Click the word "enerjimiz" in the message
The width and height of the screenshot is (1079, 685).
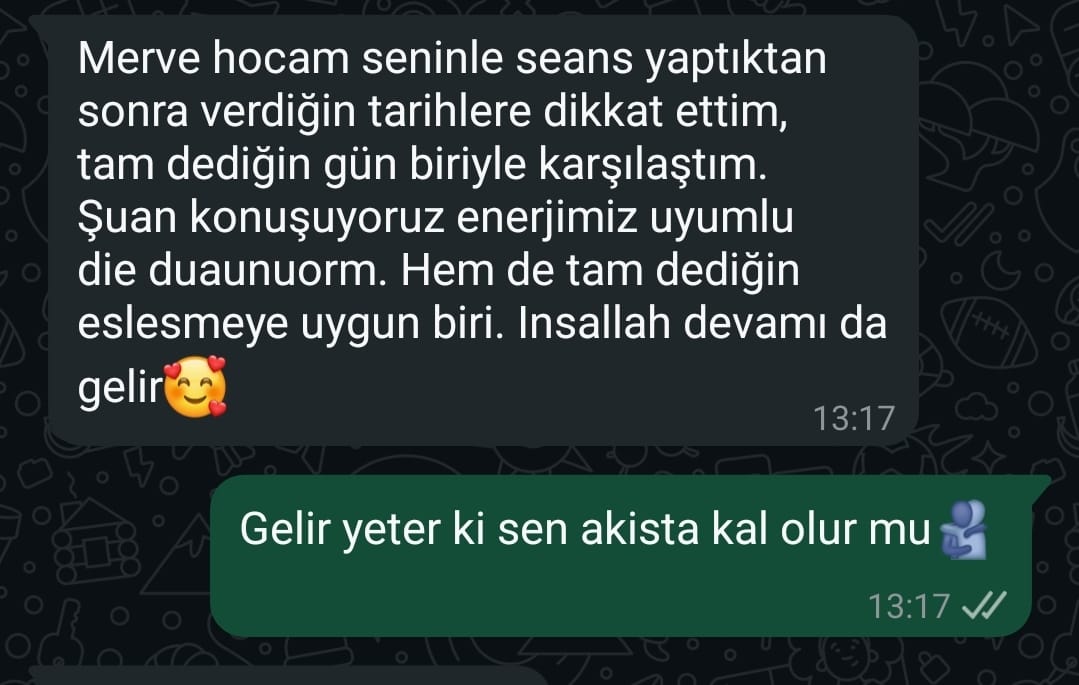tap(547, 218)
